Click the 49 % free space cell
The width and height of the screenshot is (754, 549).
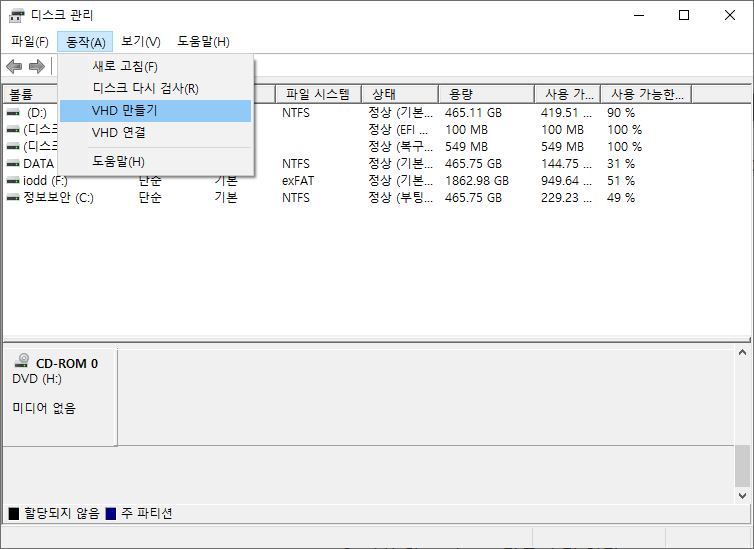(621, 198)
